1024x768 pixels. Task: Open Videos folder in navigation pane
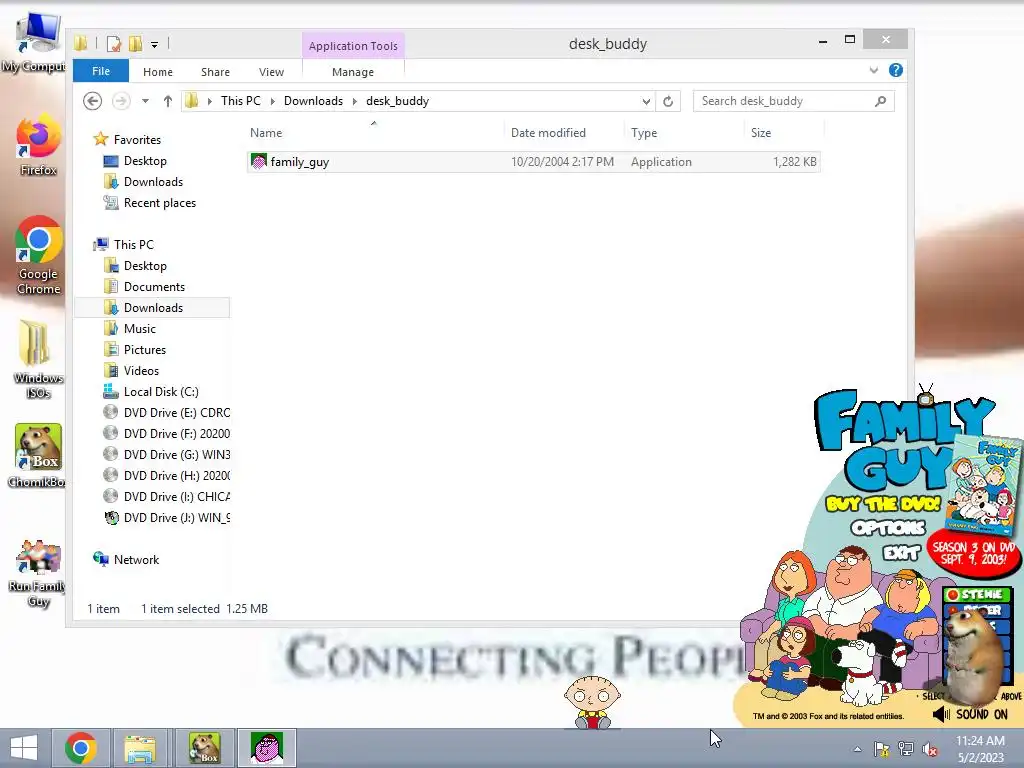click(x=131, y=370)
